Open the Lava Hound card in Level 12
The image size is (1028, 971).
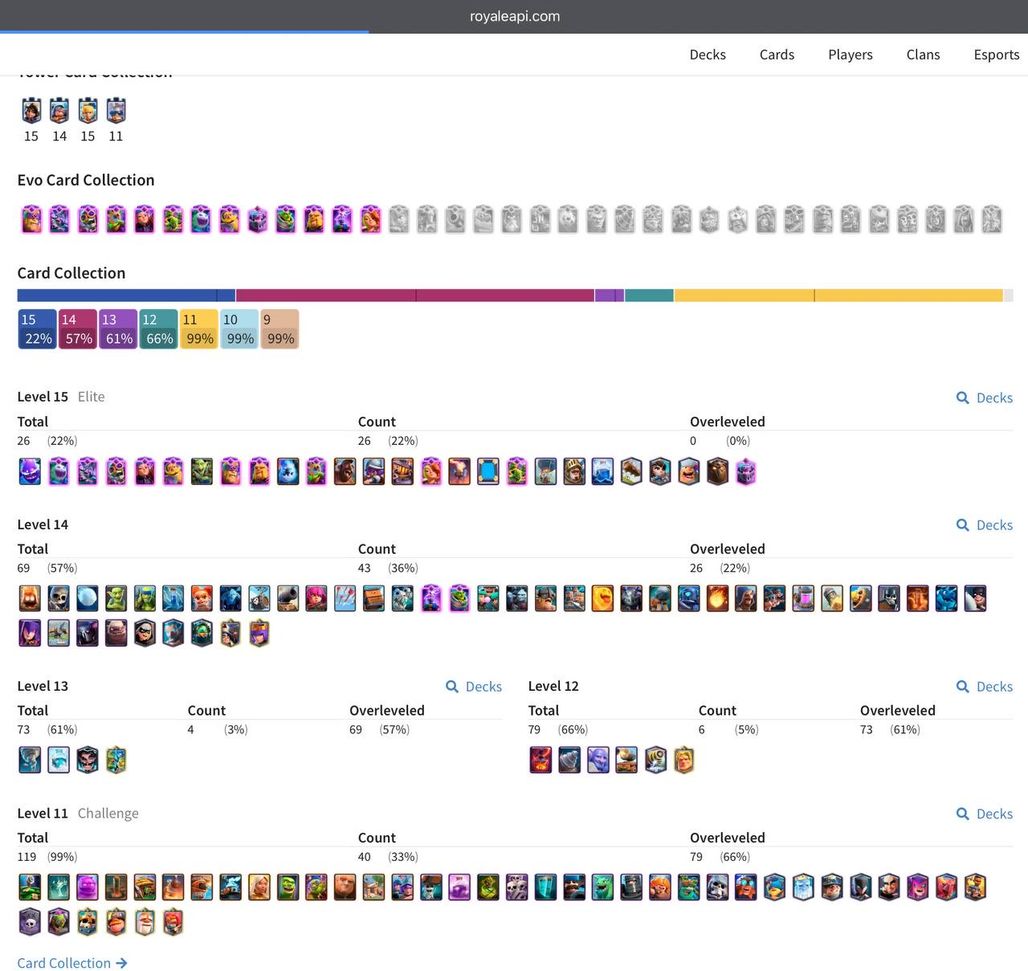540,760
